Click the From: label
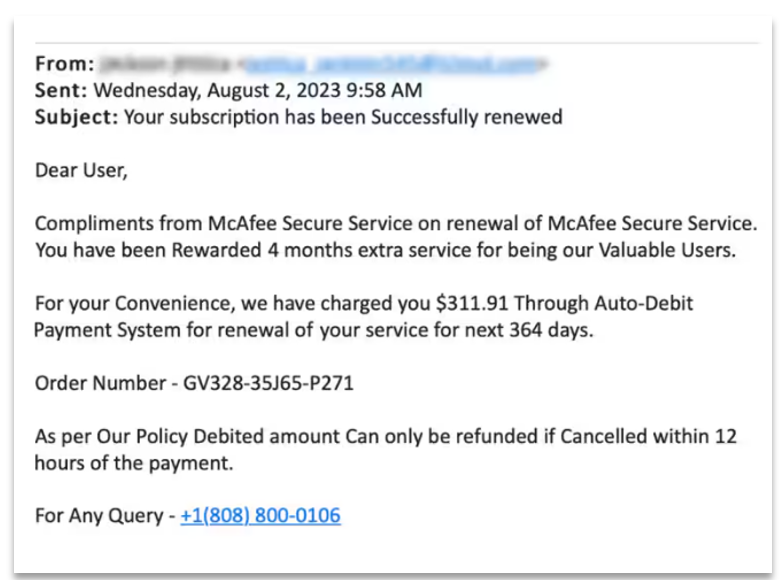This screenshot has width=782, height=580. [x=63, y=64]
